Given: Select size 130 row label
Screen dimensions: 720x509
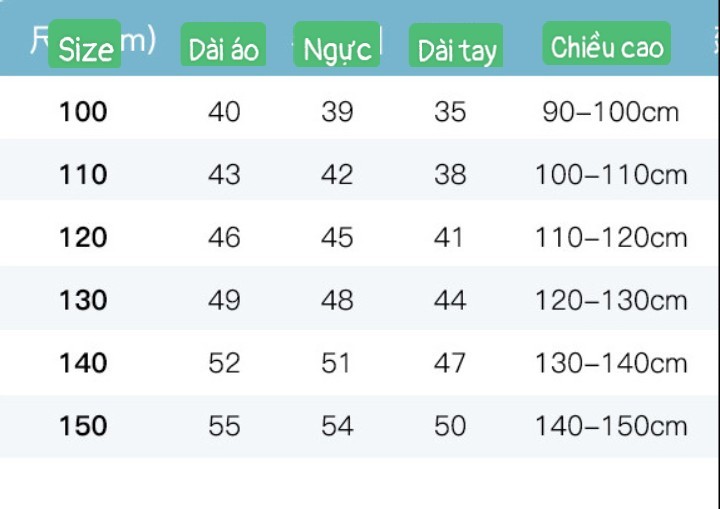Looking at the screenshot, I should click(x=83, y=300).
